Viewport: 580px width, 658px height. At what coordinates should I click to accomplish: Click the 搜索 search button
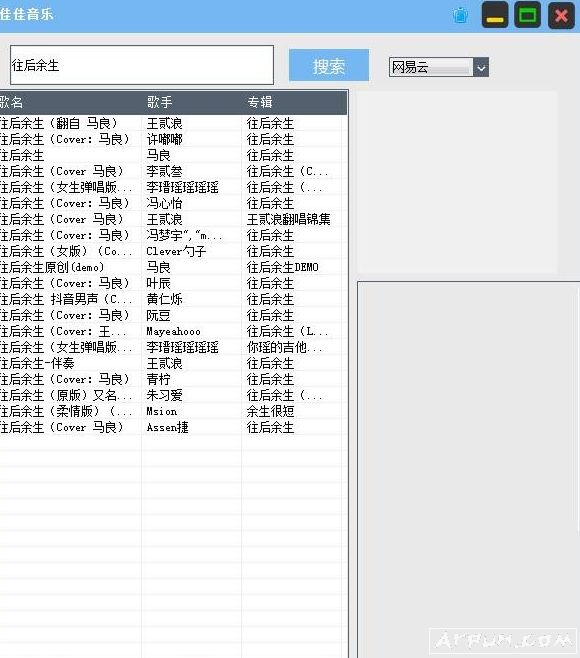[x=329, y=65]
